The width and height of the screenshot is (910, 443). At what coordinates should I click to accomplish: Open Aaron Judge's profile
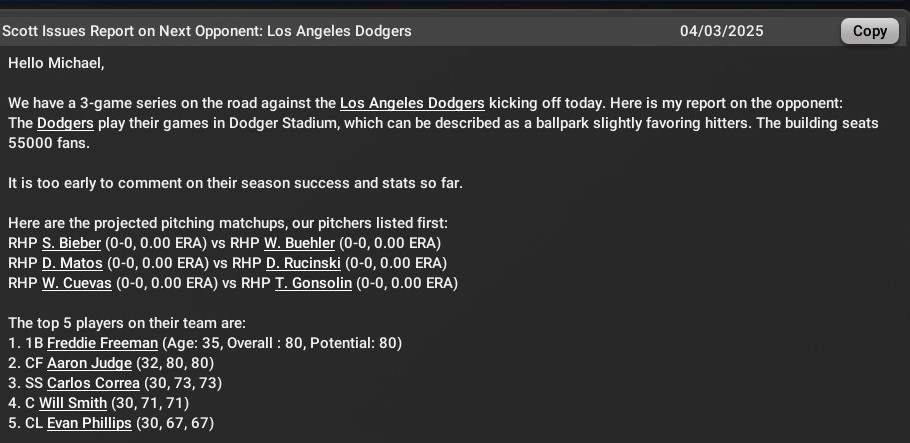89,363
